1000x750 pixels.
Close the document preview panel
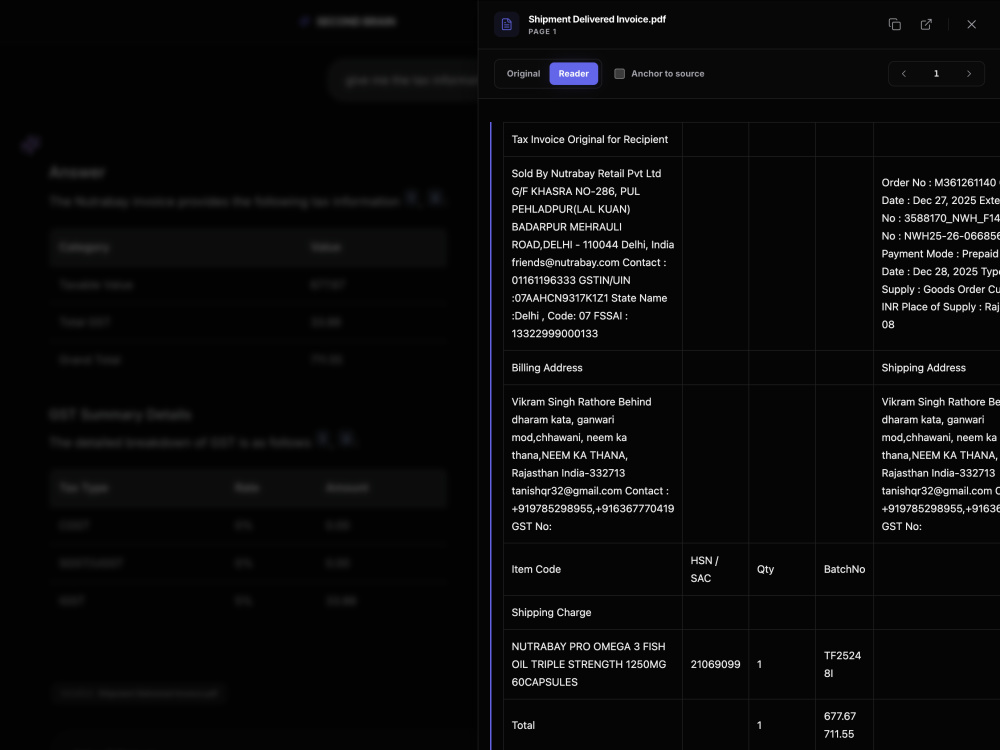point(971,24)
